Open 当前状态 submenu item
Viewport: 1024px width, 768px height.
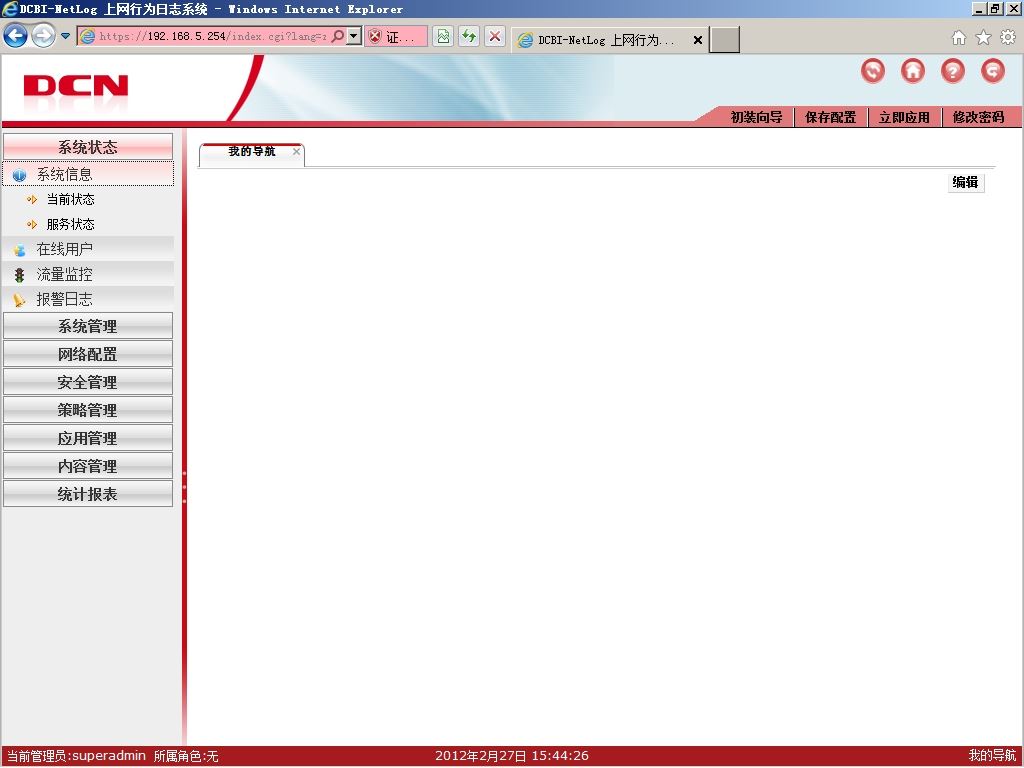(71, 199)
